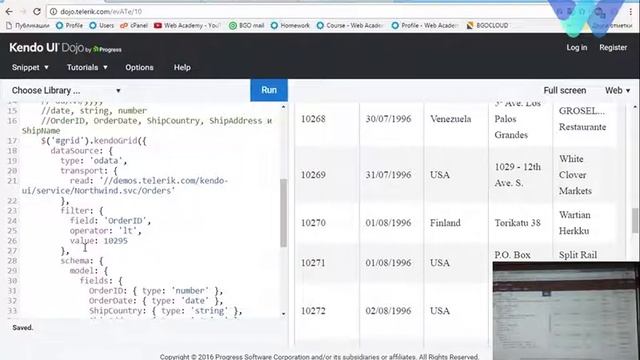Image resolution: width=640 pixels, height=360 pixels.
Task: Click the code line operator: 'lt'
Action: (105, 231)
